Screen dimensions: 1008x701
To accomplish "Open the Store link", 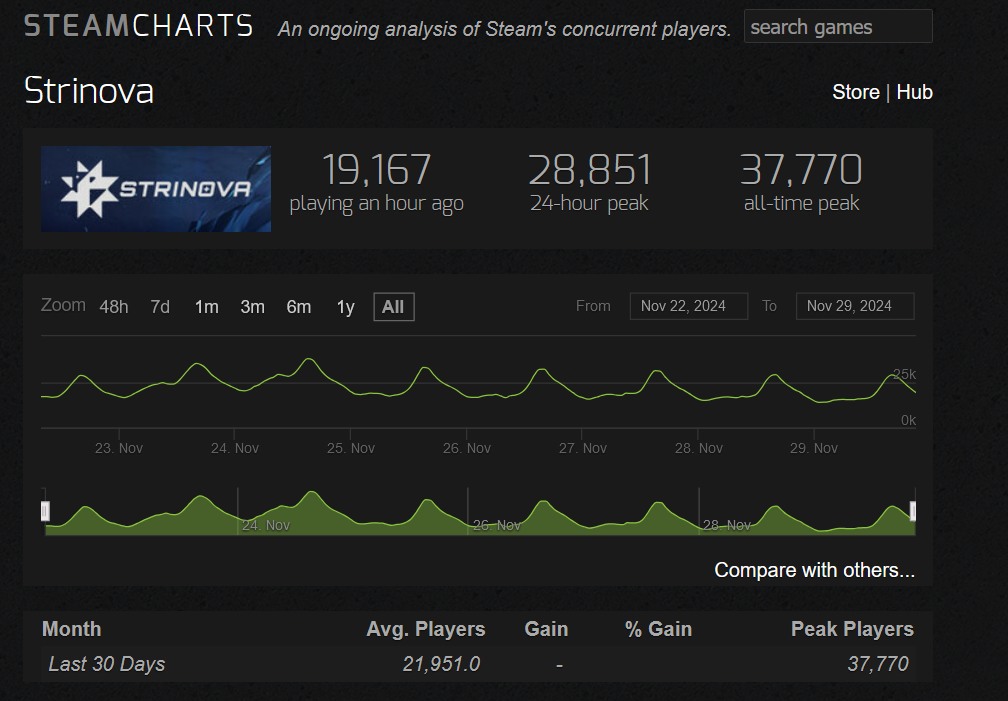I will pyautogui.click(x=855, y=92).
